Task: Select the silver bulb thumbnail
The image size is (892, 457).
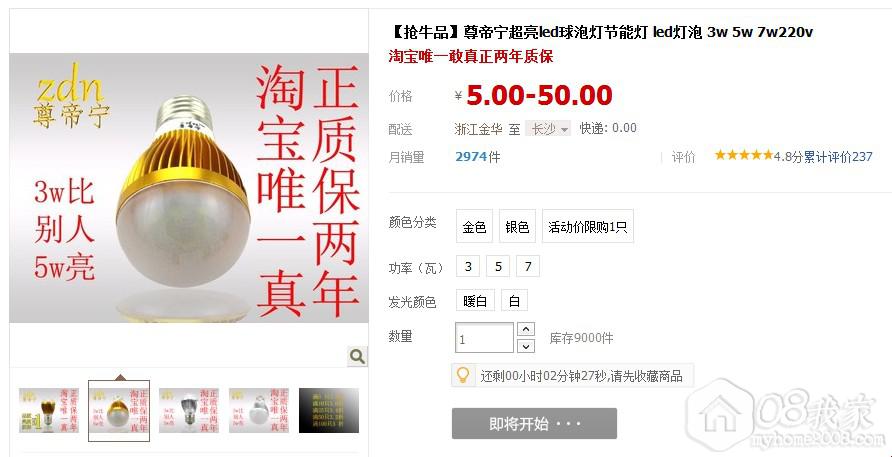Action: [x=189, y=410]
